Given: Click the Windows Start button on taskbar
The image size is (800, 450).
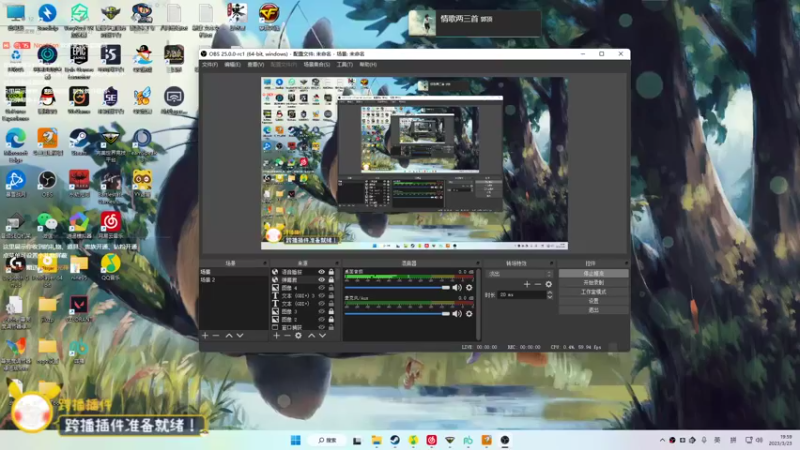Looking at the screenshot, I should click(295, 440).
